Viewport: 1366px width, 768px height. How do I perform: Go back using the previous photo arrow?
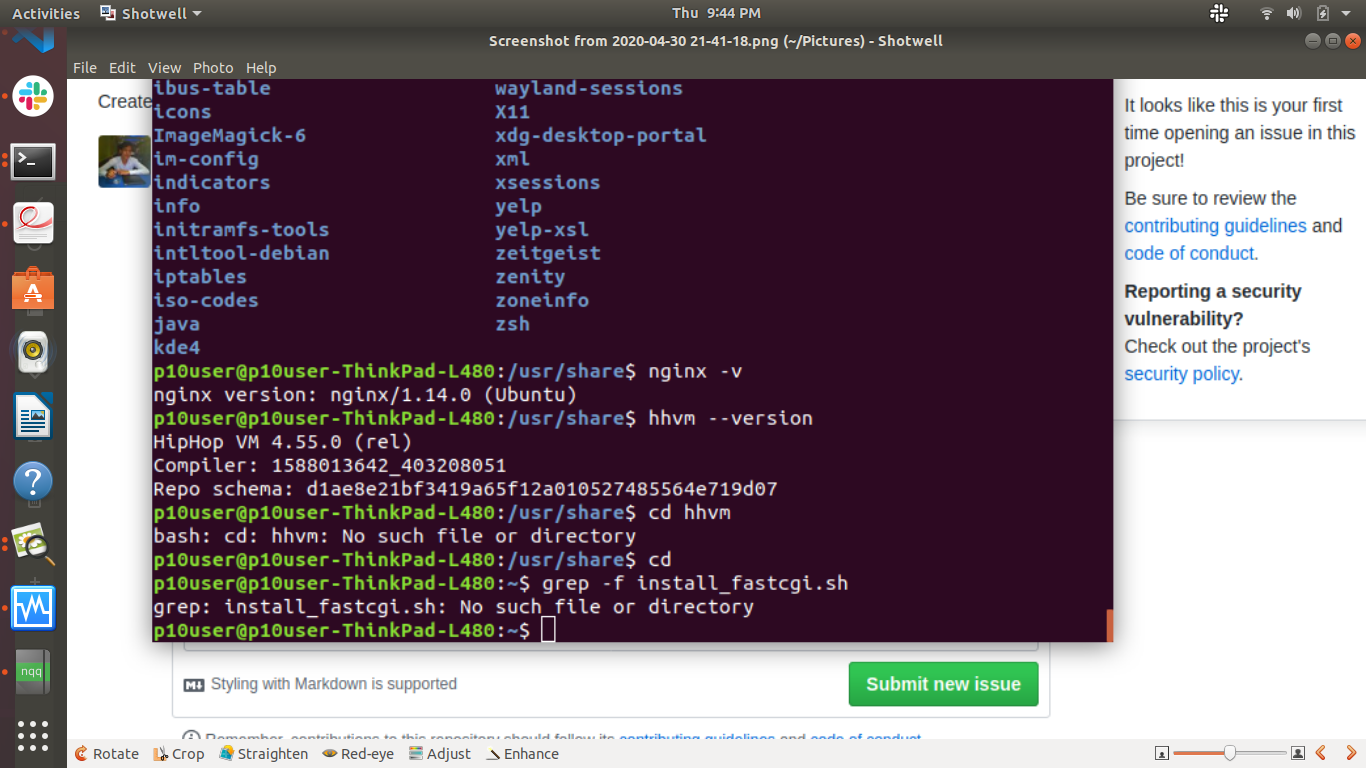1320,754
